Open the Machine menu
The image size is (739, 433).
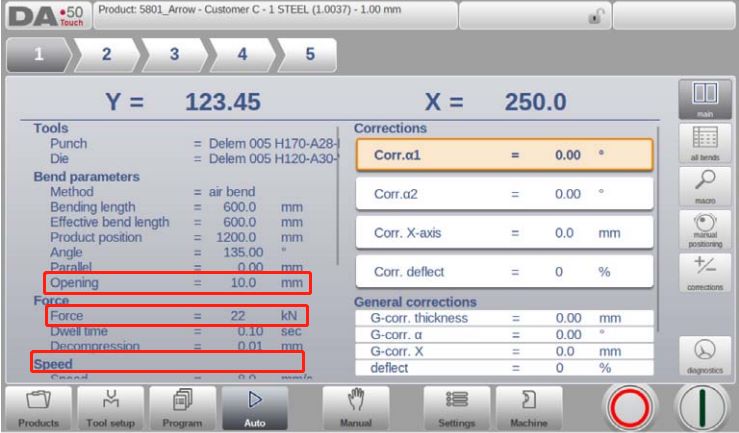click(x=529, y=408)
